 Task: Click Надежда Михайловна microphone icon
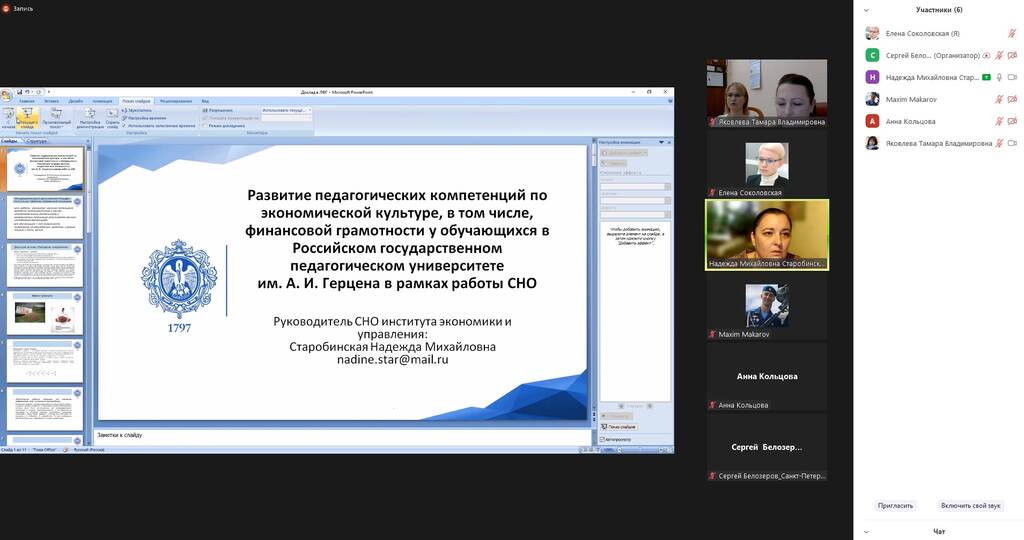coord(999,77)
